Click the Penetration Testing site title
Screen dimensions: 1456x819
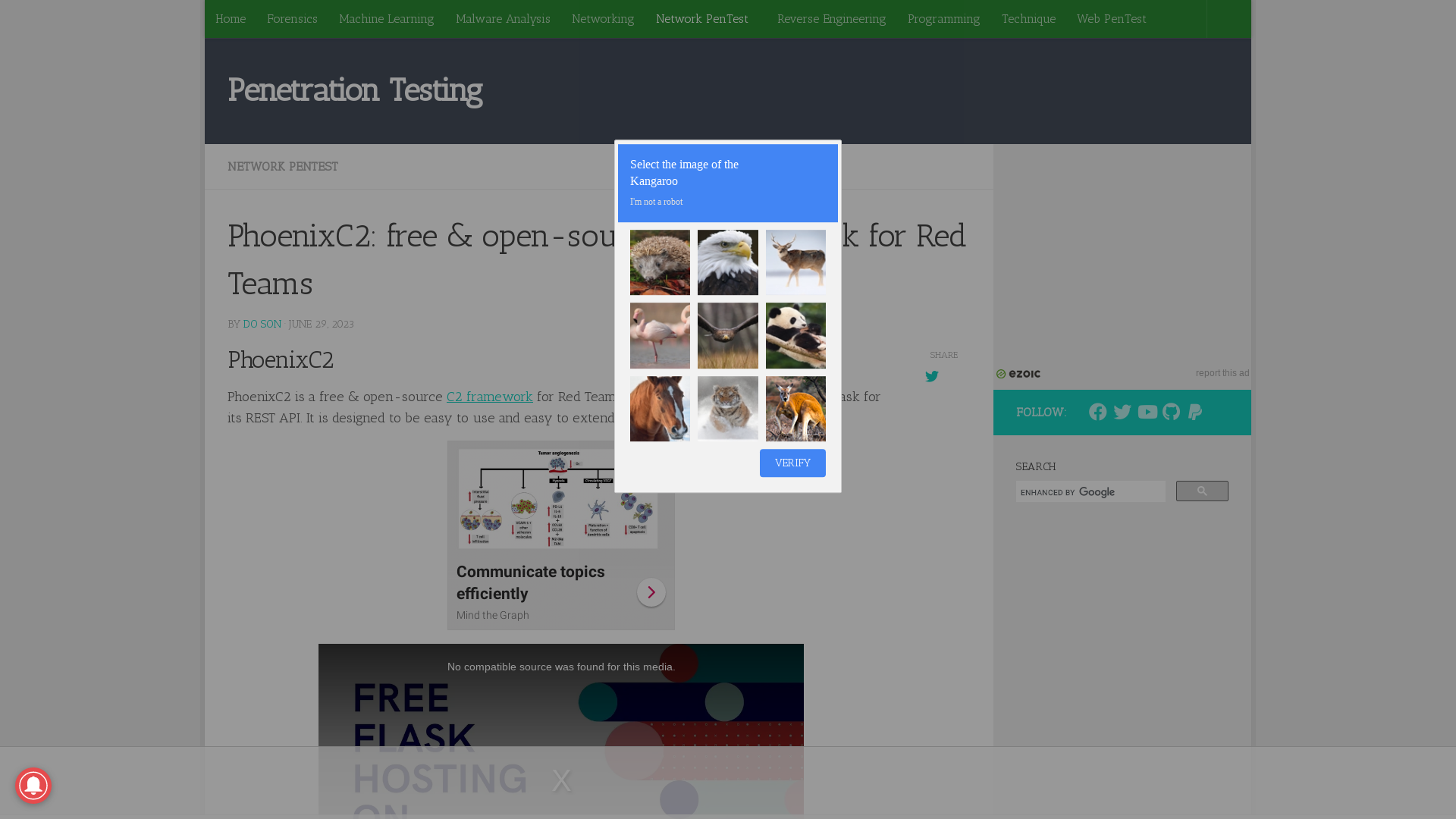click(355, 90)
